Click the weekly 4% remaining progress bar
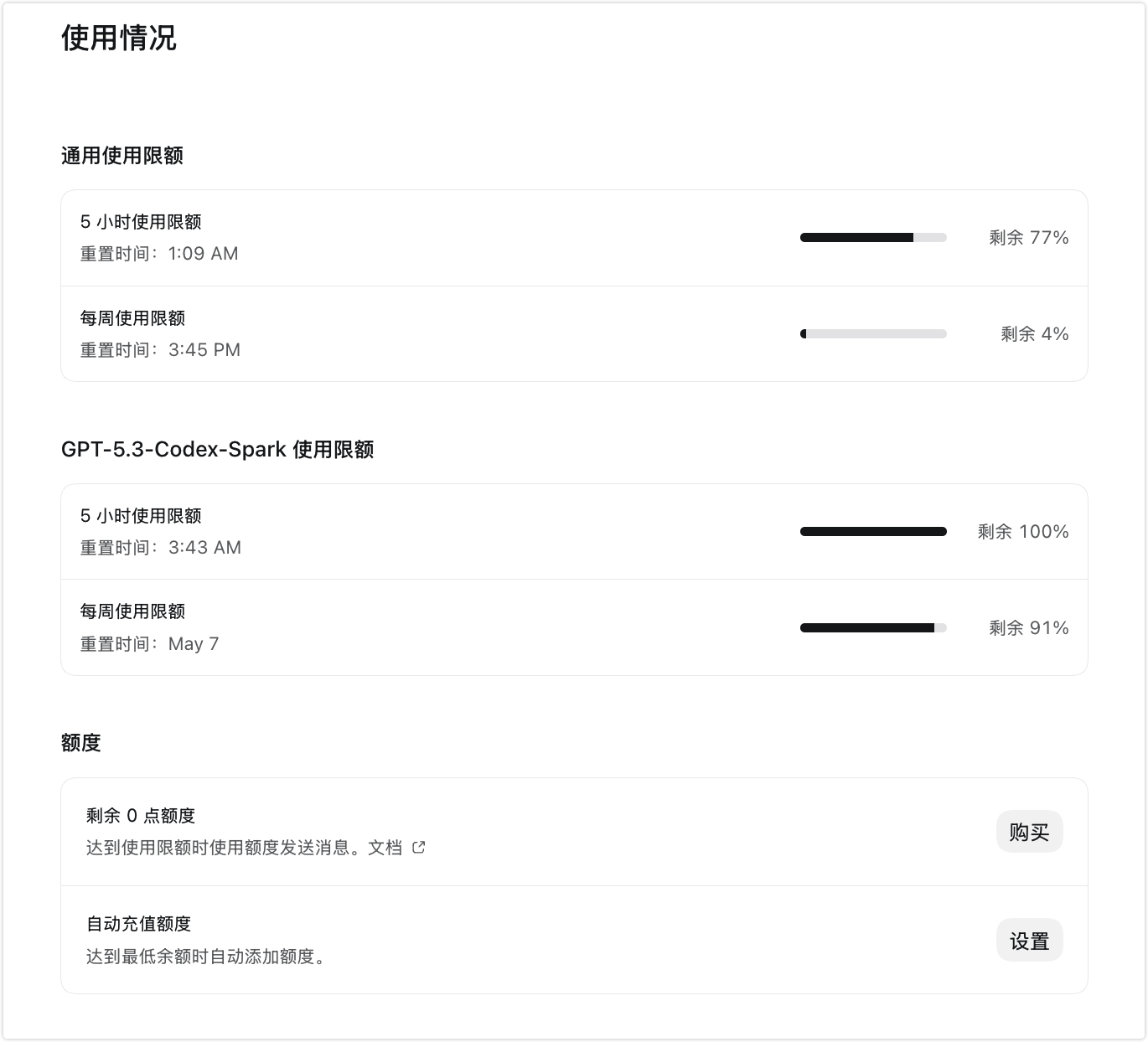This screenshot has width=1148, height=1042. pos(873,334)
